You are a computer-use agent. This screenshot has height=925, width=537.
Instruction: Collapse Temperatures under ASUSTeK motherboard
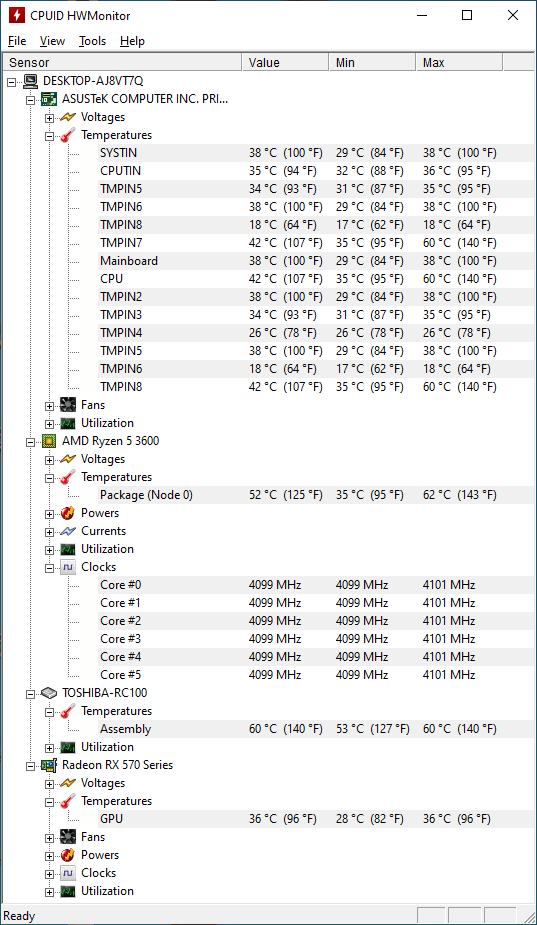point(49,136)
